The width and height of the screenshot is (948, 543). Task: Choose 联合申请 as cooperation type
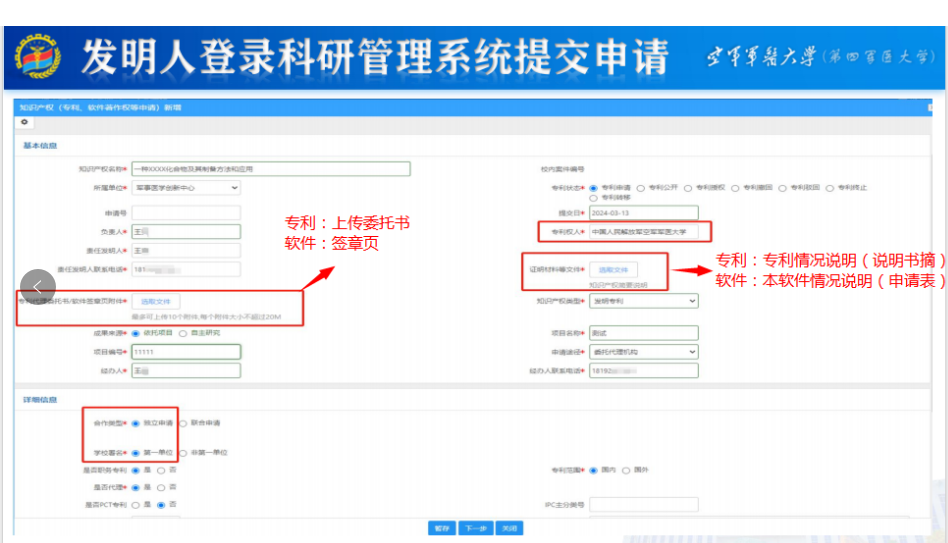point(183,423)
